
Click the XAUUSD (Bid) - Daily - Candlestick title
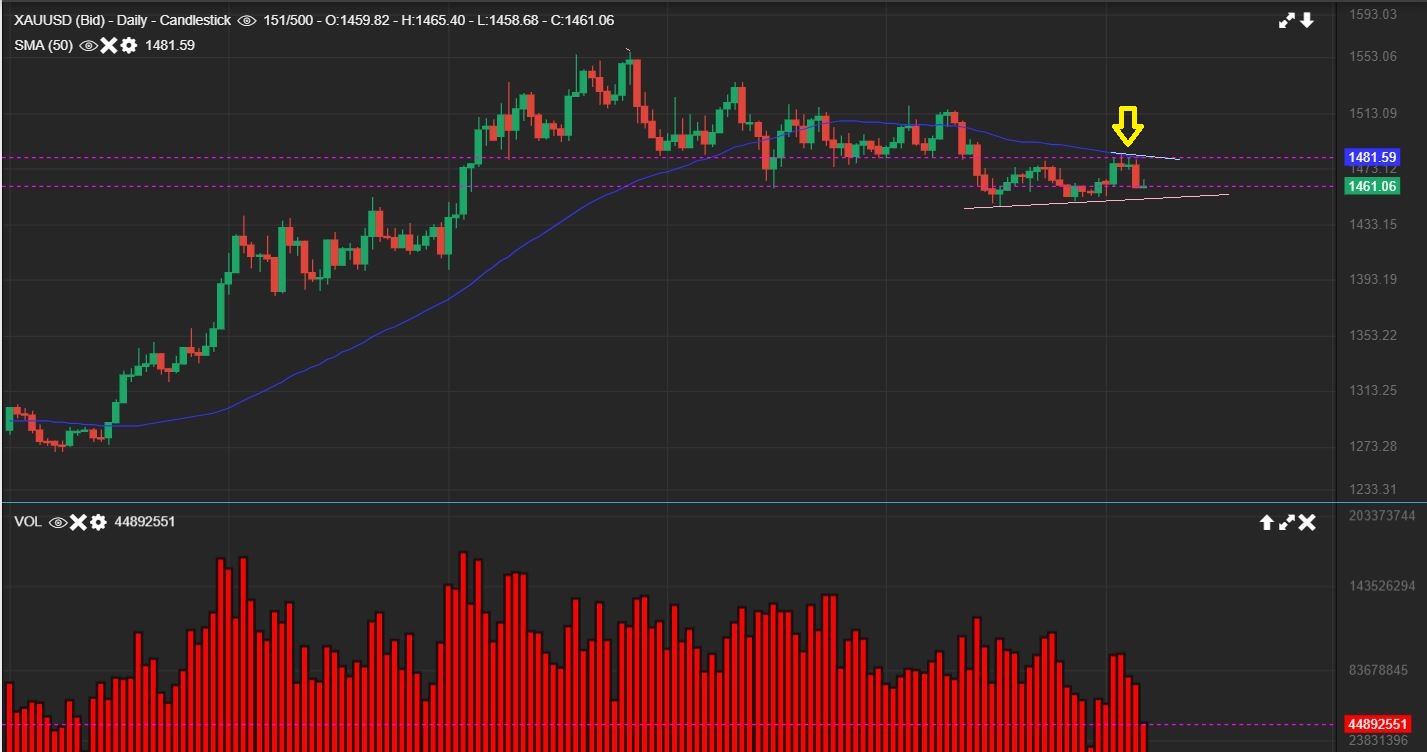point(123,20)
